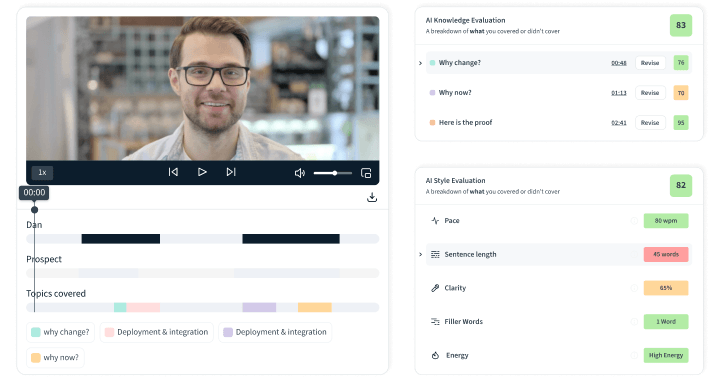Screen dimensions: 713x382
Task: Change the 1x playback speed
Action: (42, 172)
